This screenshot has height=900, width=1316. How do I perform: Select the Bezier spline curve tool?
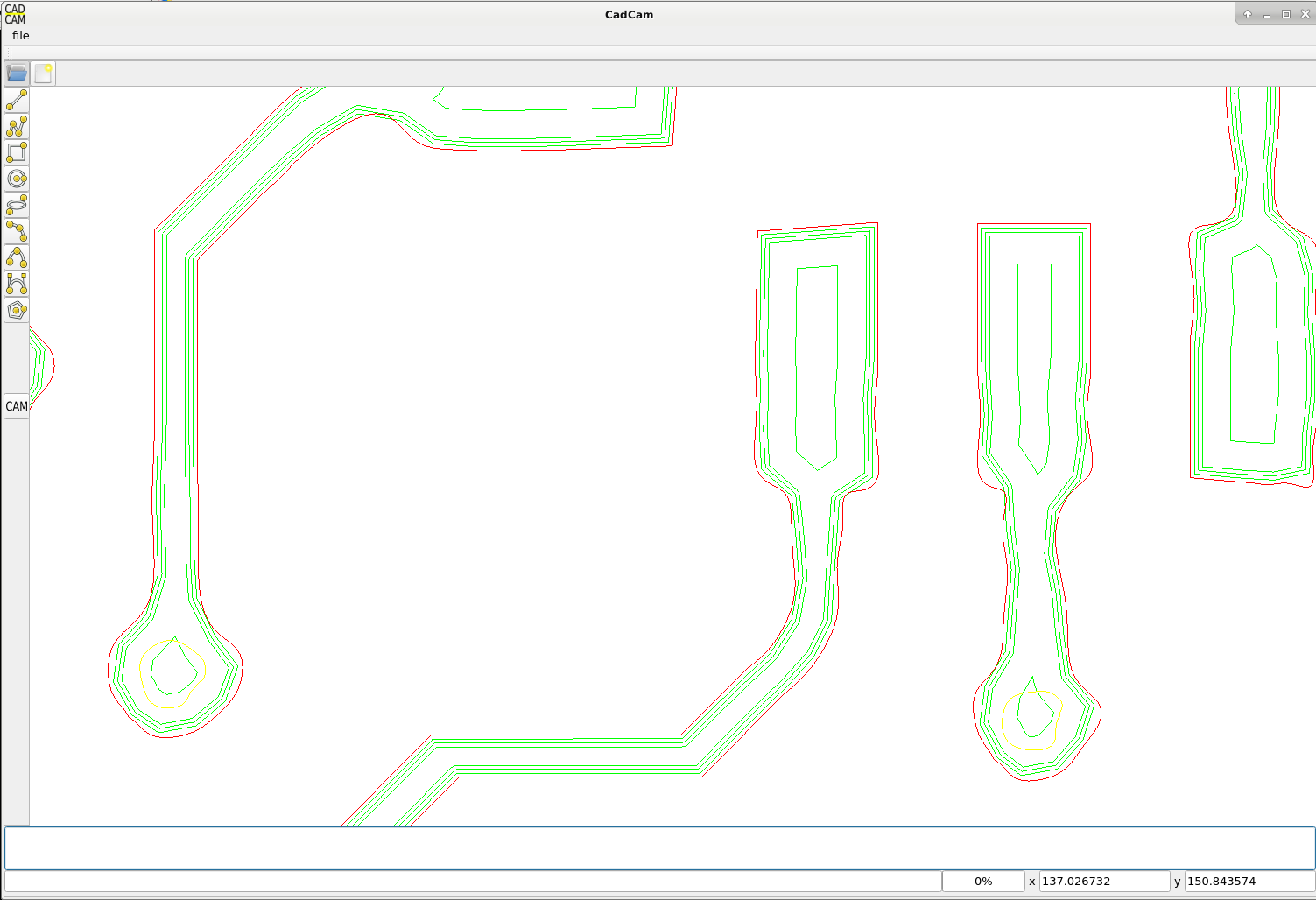[x=17, y=285]
